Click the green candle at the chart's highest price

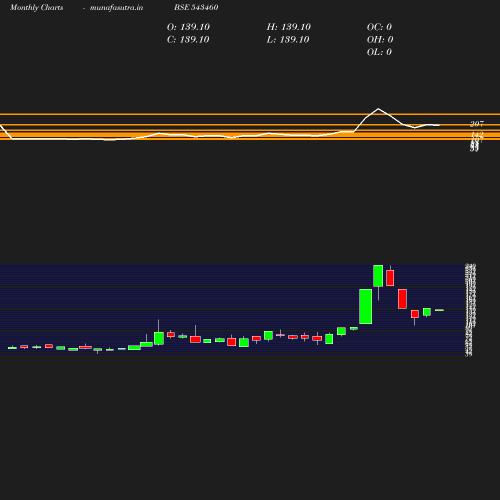[378, 276]
